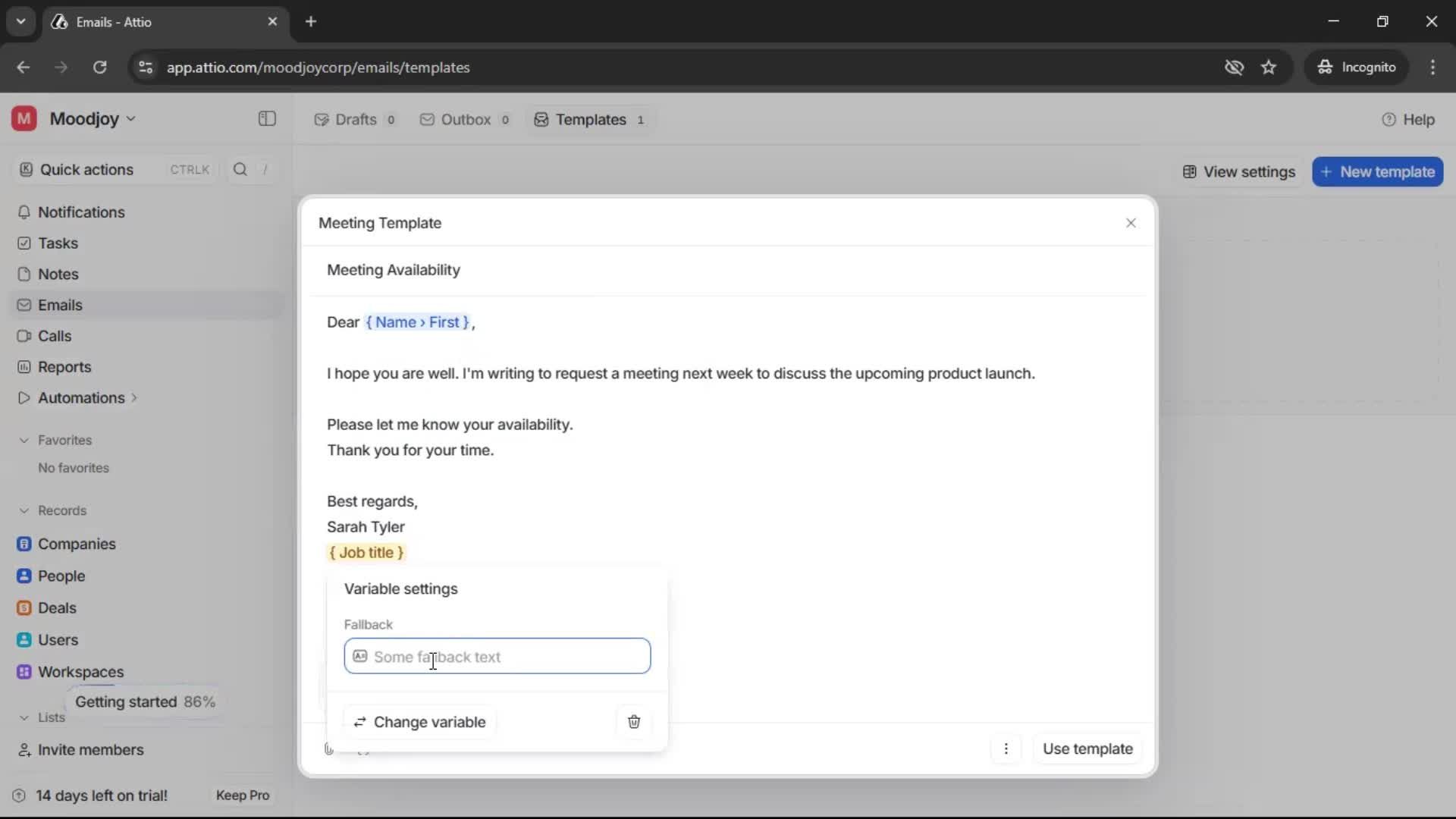Open the Notifications bell in sidebar
Viewport: 1456px width, 819px height.
point(24,213)
